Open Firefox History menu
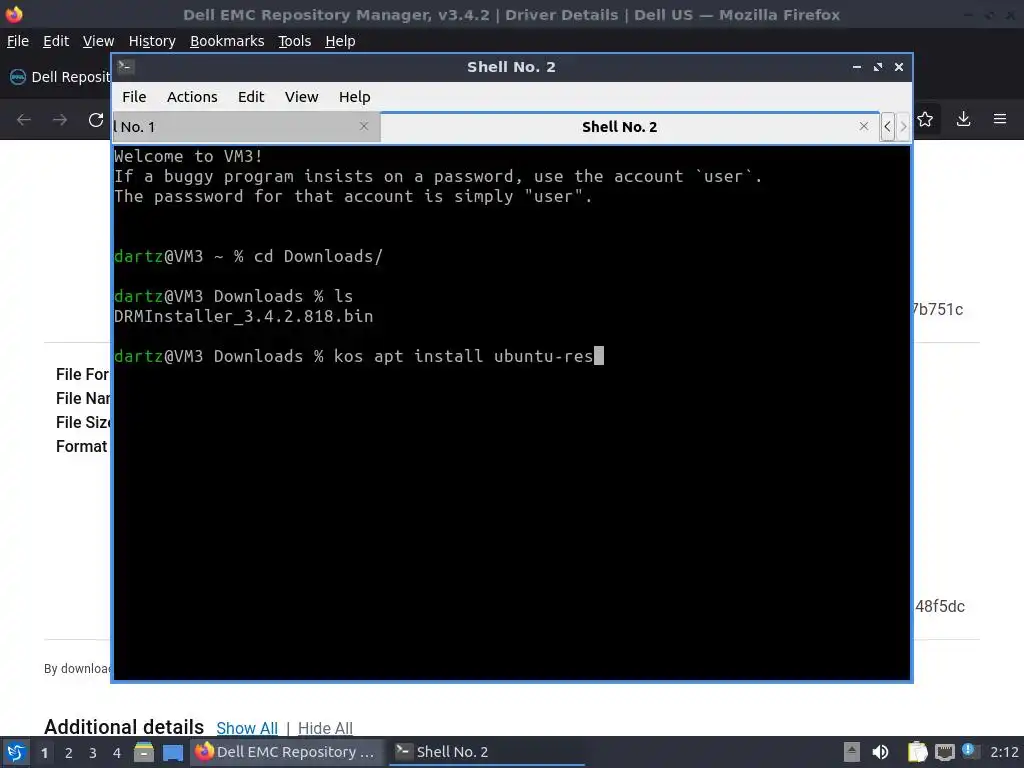The width and height of the screenshot is (1024, 768). (x=152, y=41)
